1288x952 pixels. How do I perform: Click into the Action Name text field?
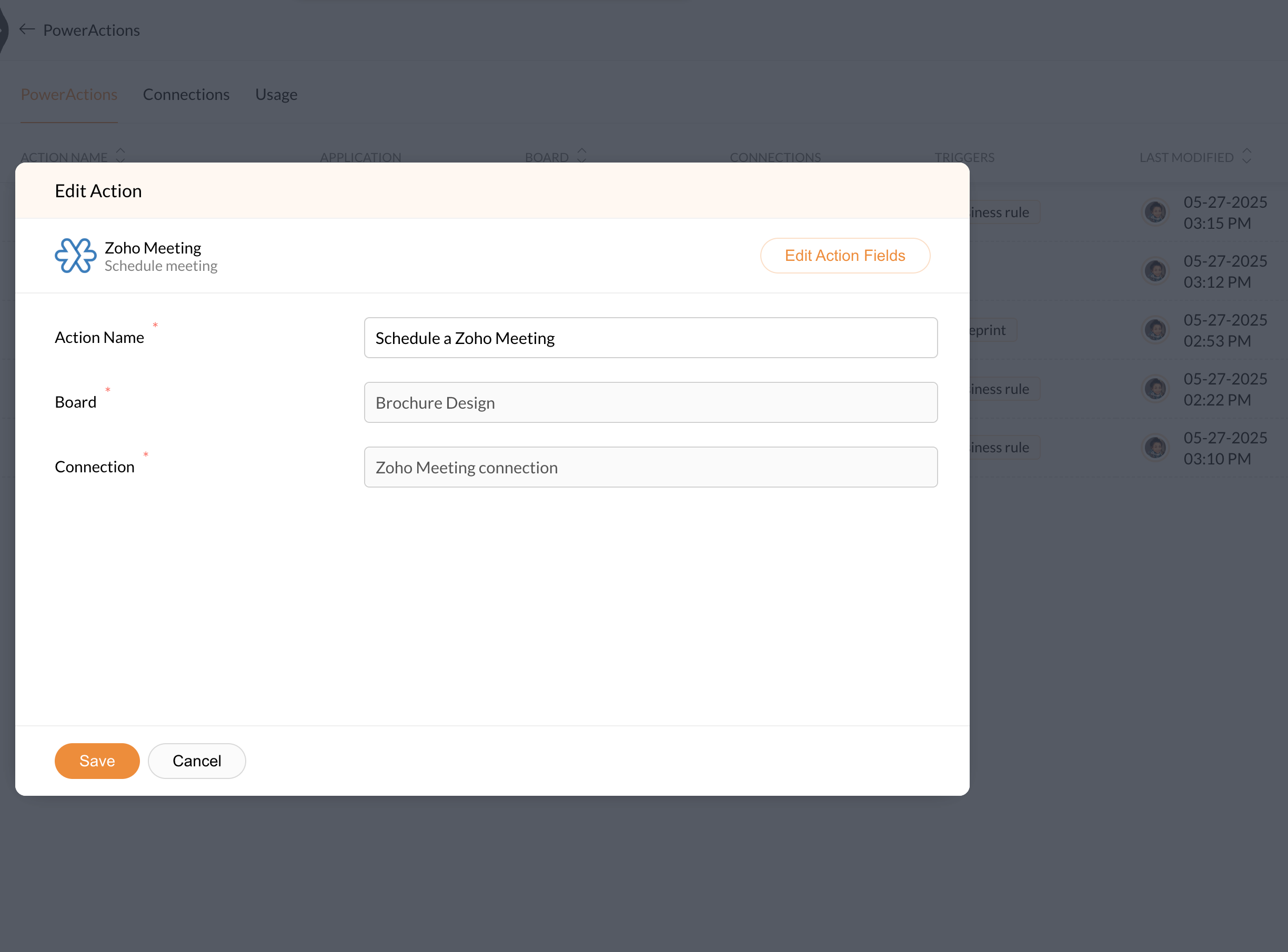click(650, 338)
